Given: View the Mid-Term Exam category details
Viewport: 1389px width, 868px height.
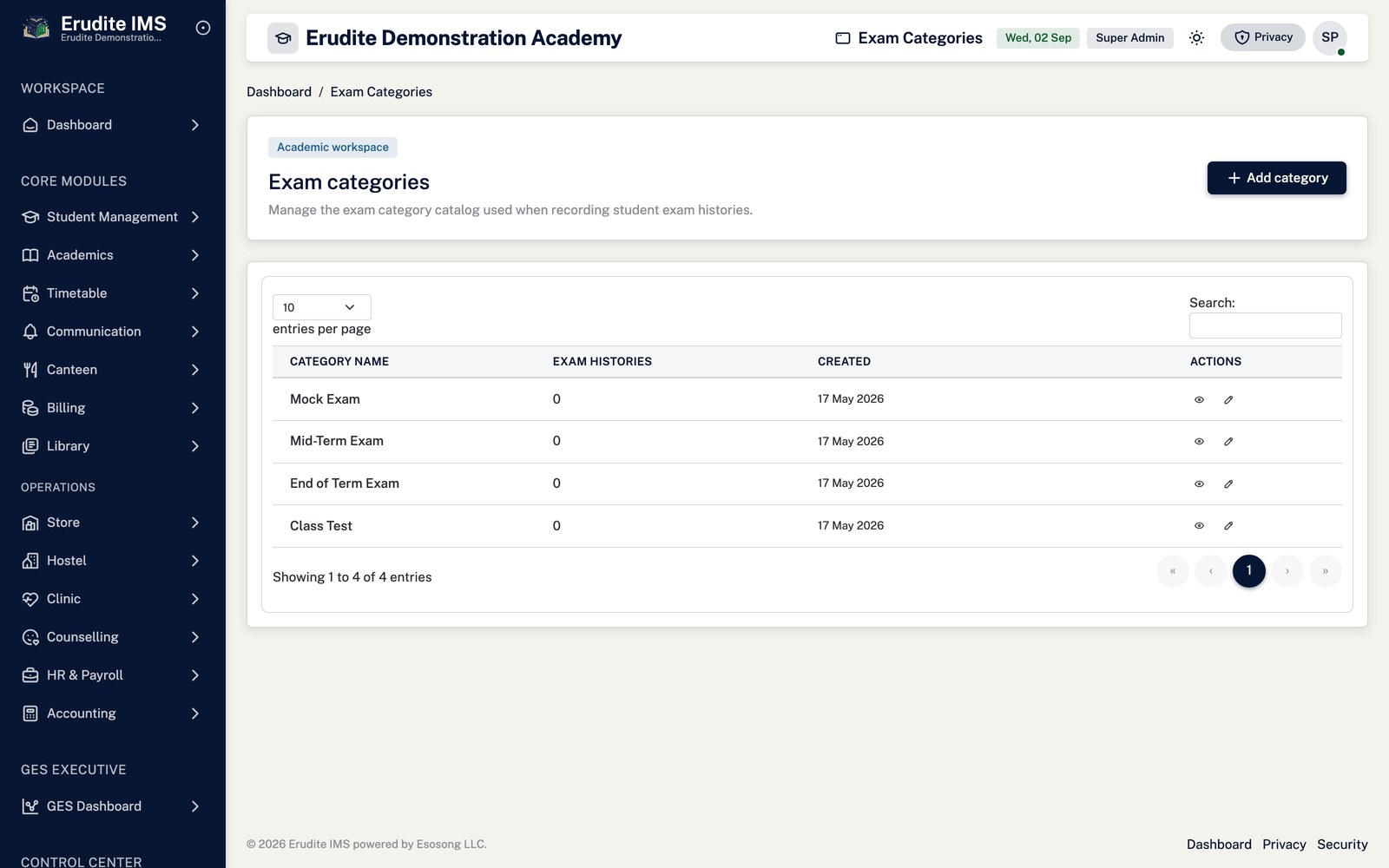Looking at the screenshot, I should coord(1199,442).
